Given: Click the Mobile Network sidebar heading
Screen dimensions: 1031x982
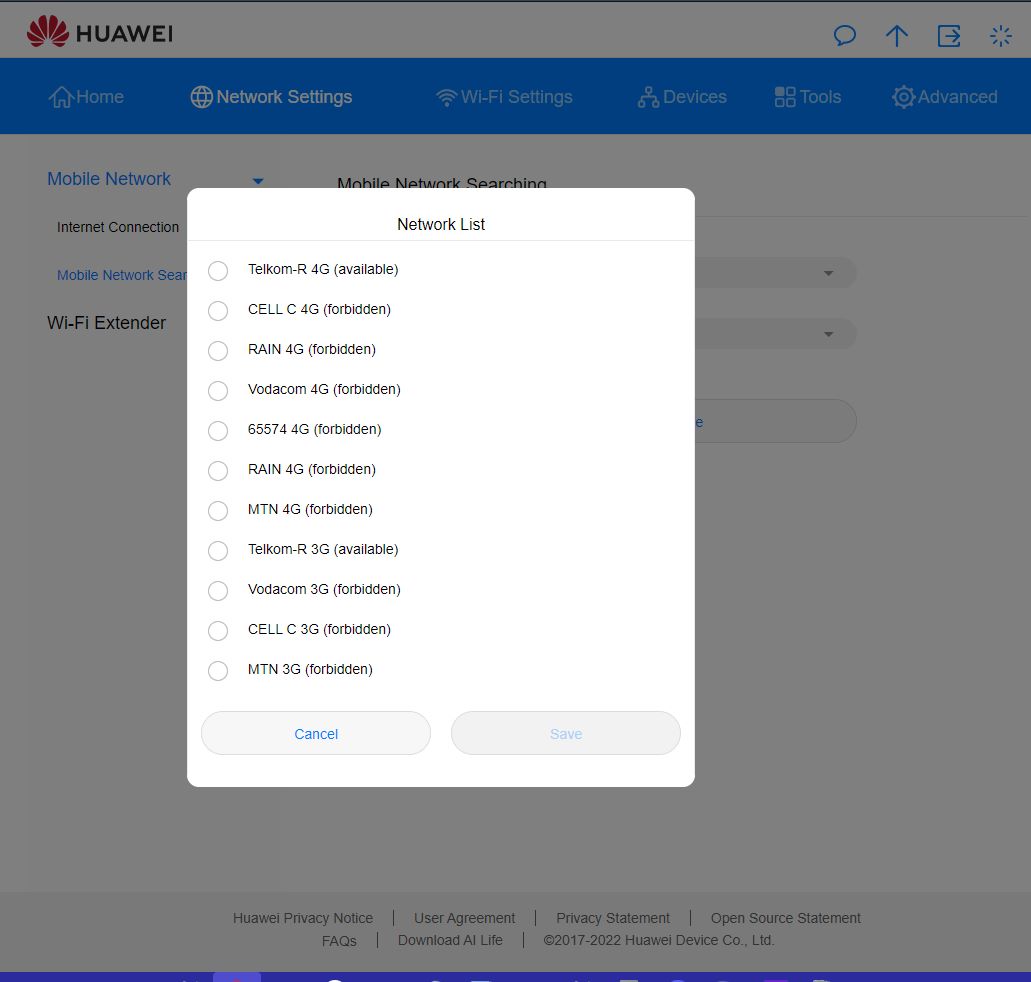Looking at the screenshot, I should 109,179.
